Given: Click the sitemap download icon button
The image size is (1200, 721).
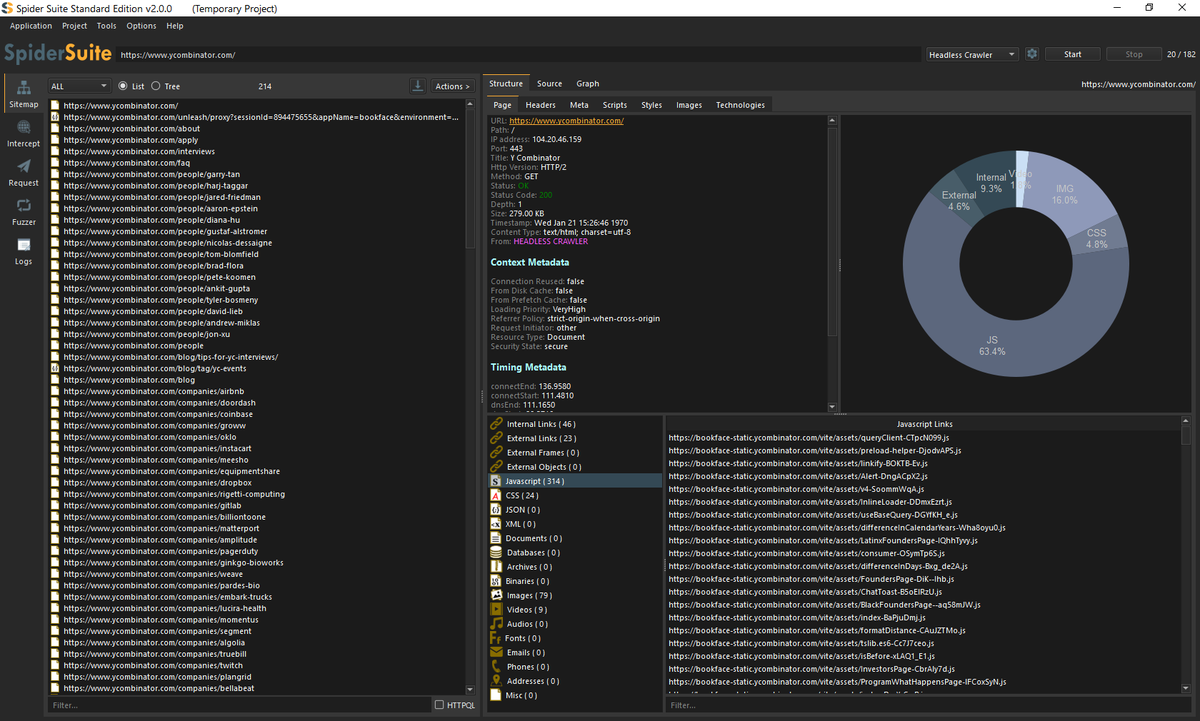Looking at the screenshot, I should click(x=418, y=86).
